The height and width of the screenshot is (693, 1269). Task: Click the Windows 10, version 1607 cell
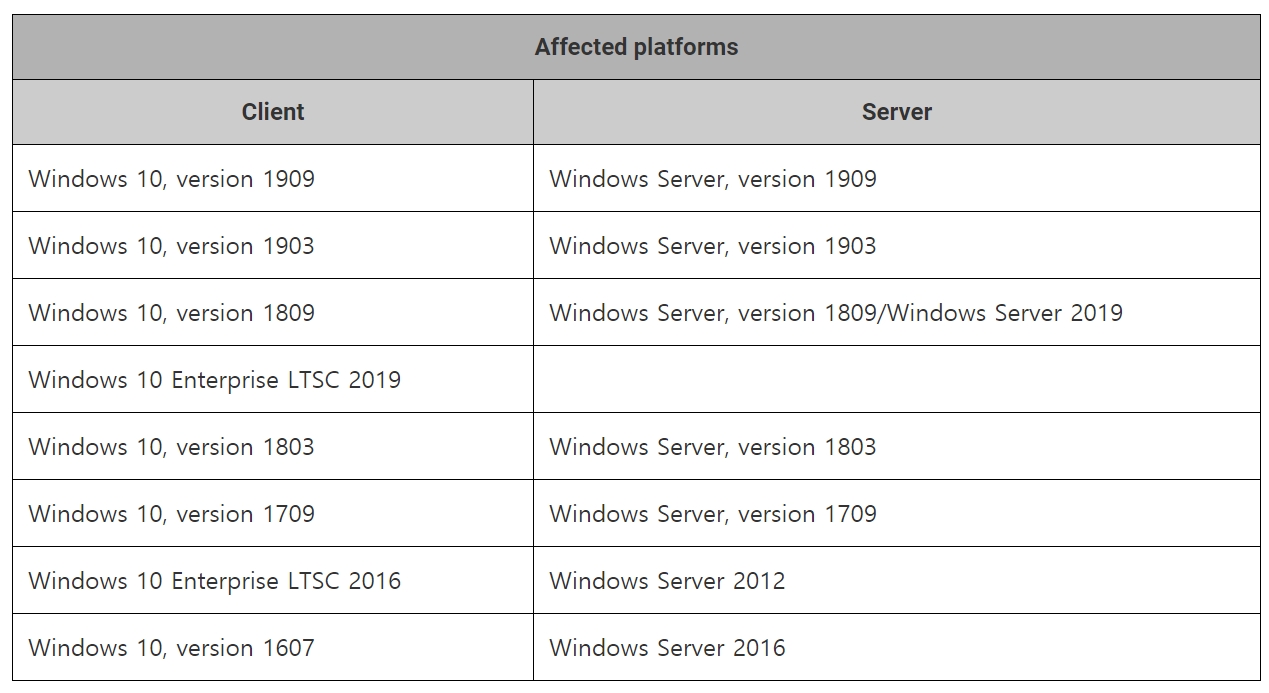point(172,648)
